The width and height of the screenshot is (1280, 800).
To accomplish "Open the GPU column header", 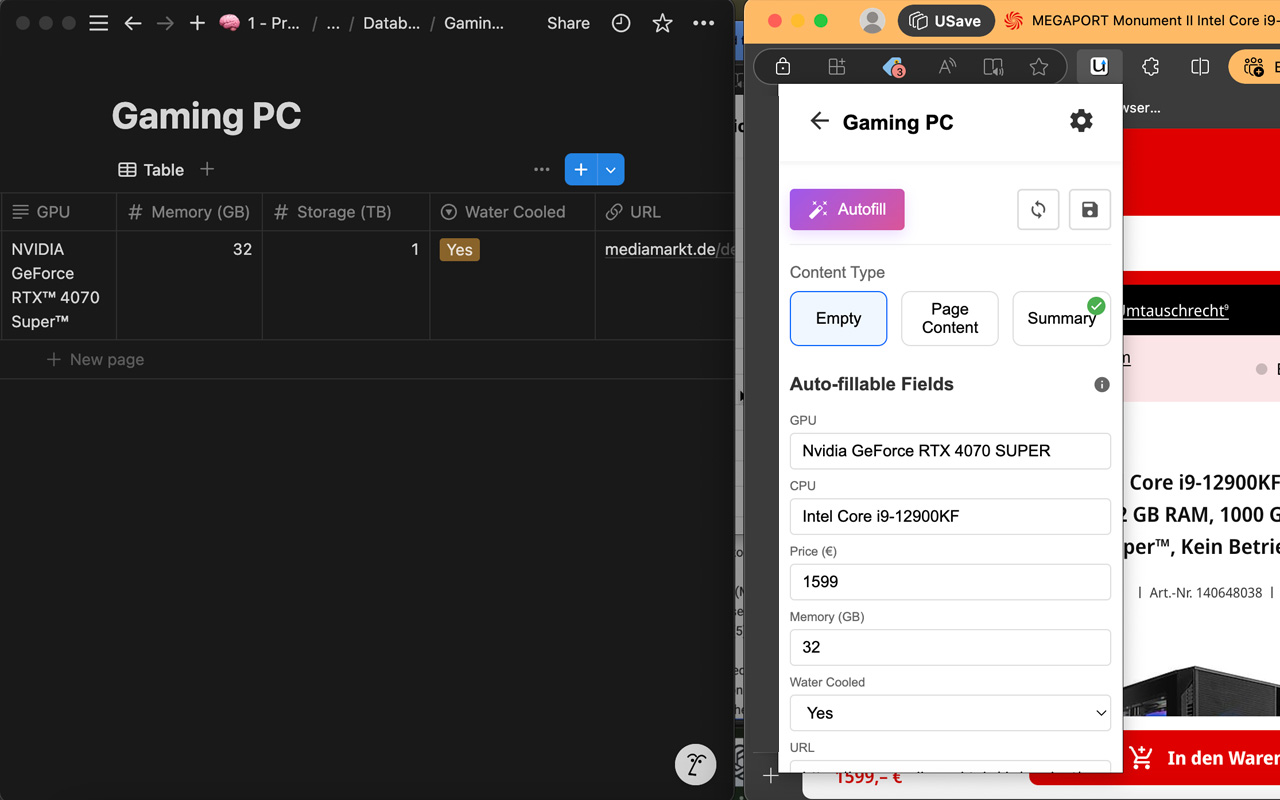I will pos(58,212).
